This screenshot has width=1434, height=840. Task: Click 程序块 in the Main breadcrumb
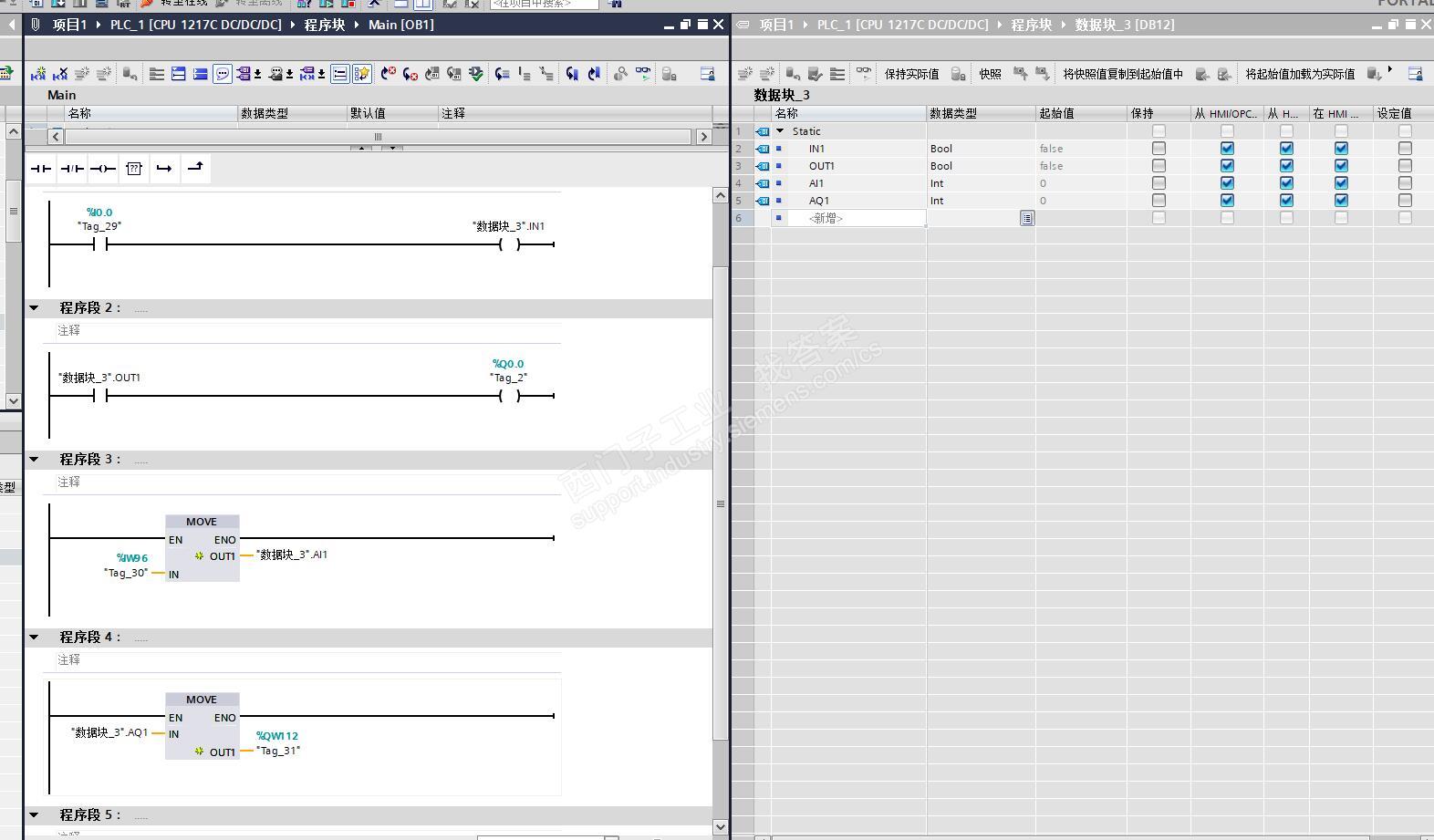325,25
